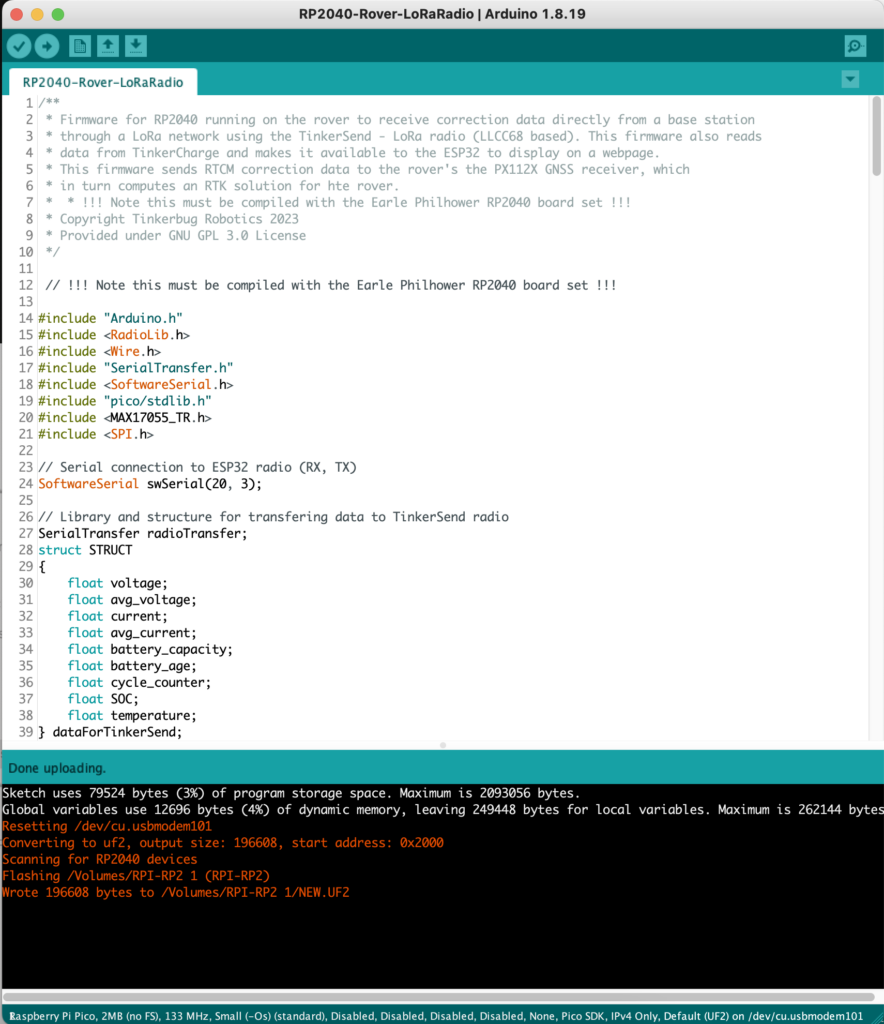Click 'float avg_voltage;' line
Screen dimensions: 884x1024
coord(132,600)
